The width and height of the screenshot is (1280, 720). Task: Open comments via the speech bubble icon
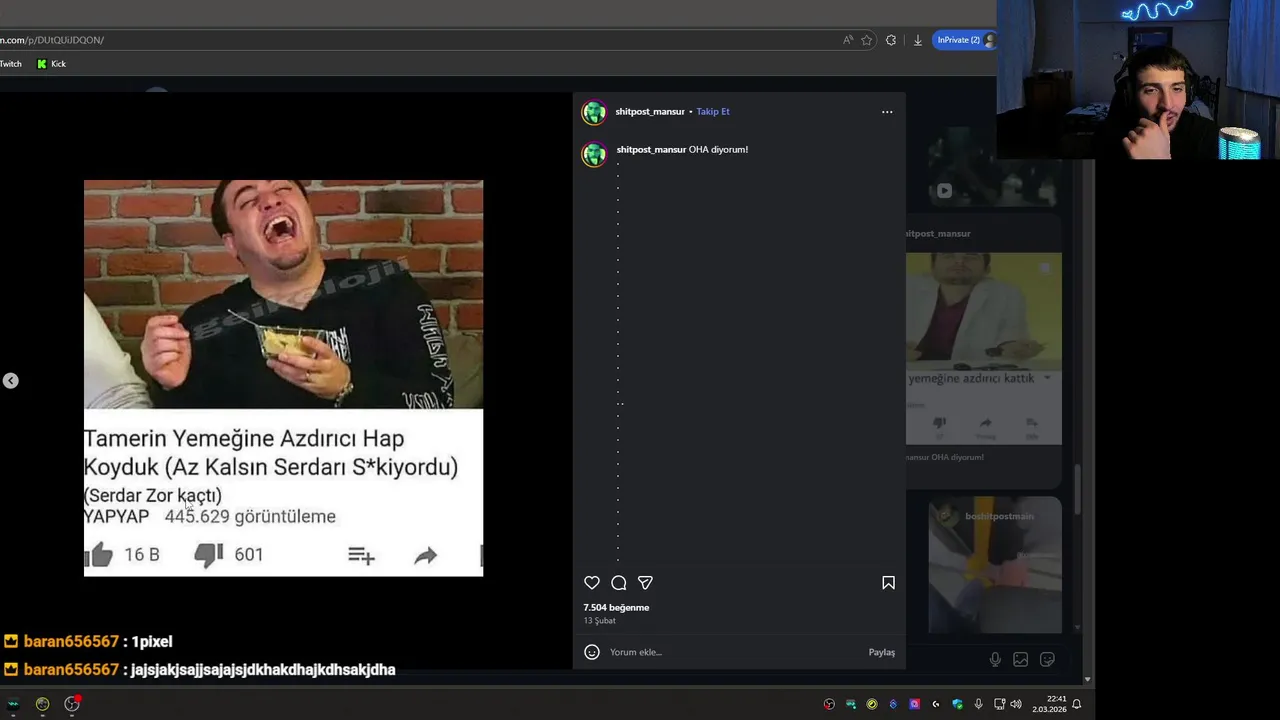[x=619, y=583]
